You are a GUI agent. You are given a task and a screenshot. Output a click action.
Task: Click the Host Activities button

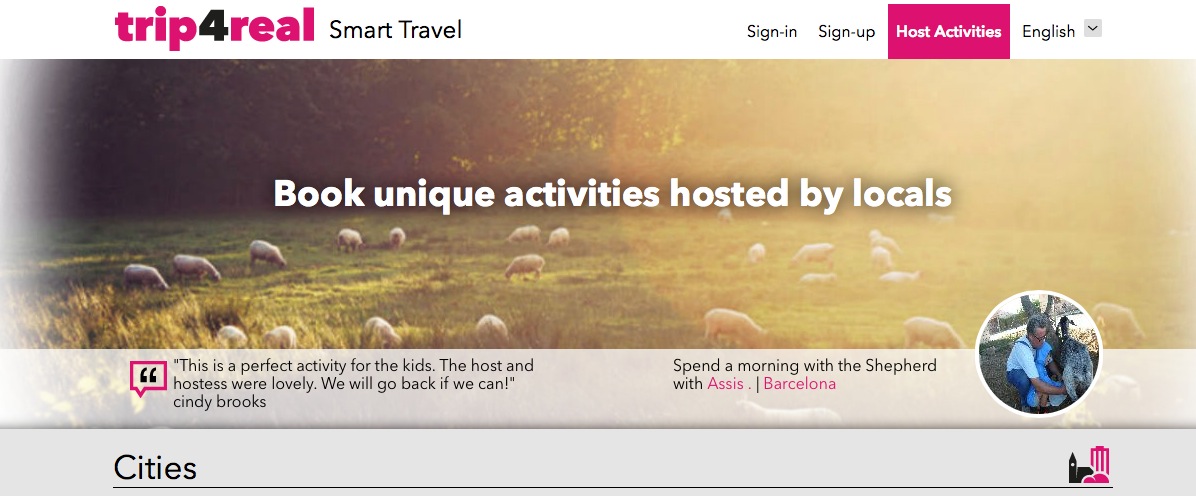tap(948, 31)
